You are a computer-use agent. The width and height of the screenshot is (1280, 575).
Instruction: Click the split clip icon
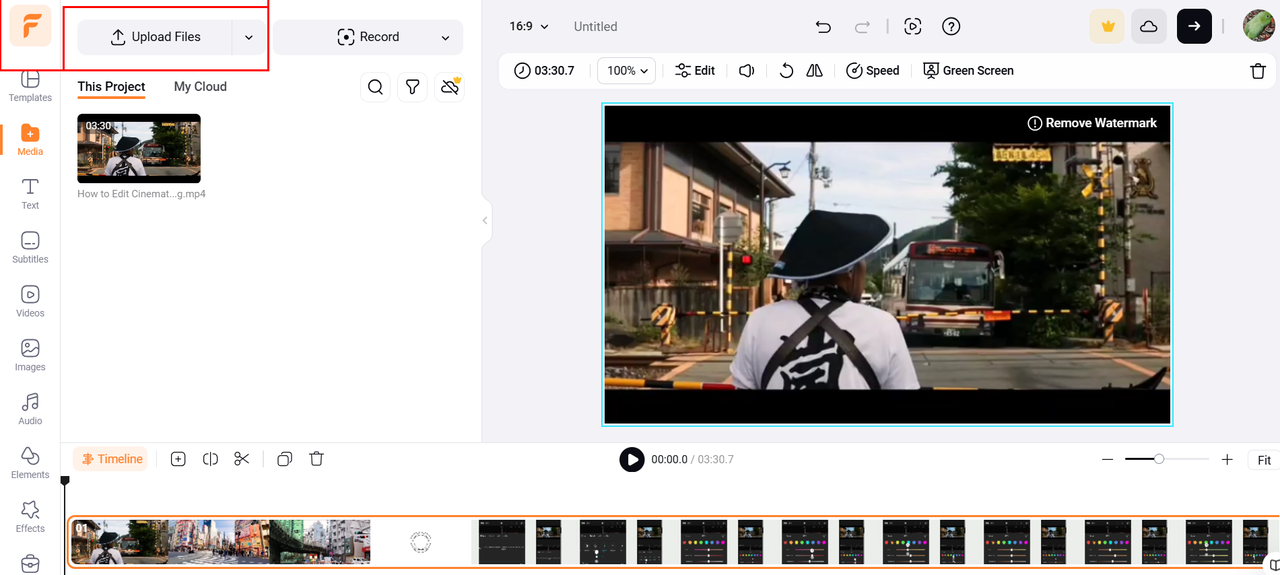[x=210, y=459]
